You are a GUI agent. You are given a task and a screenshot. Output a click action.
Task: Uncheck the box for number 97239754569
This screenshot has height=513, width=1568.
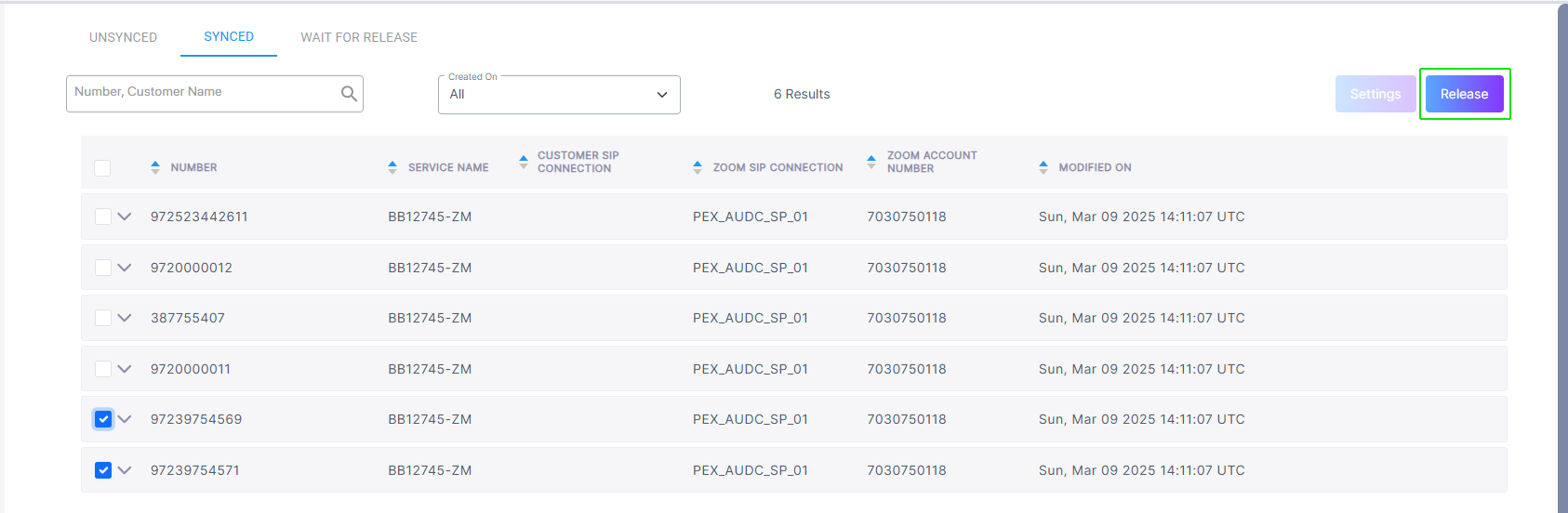tap(103, 419)
